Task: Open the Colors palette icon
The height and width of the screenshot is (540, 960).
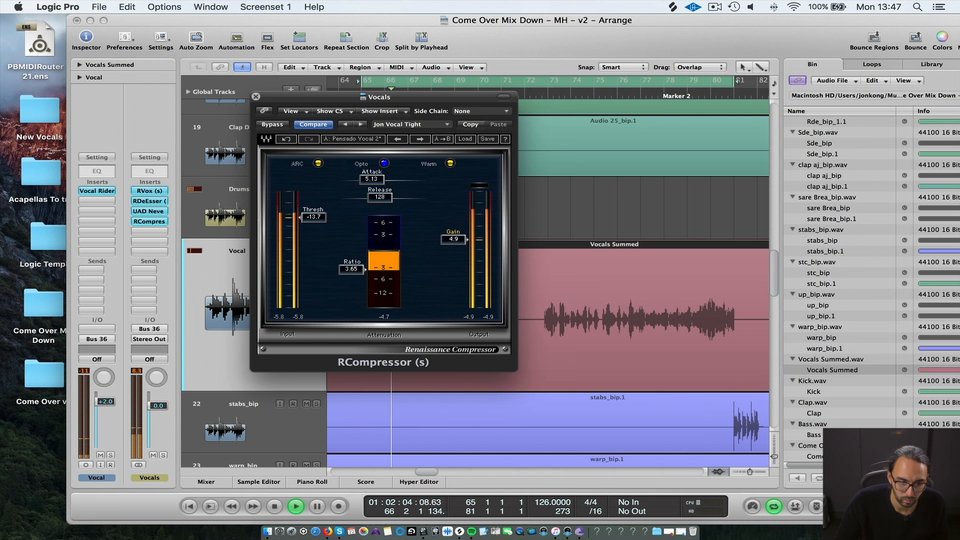Action: (942, 40)
